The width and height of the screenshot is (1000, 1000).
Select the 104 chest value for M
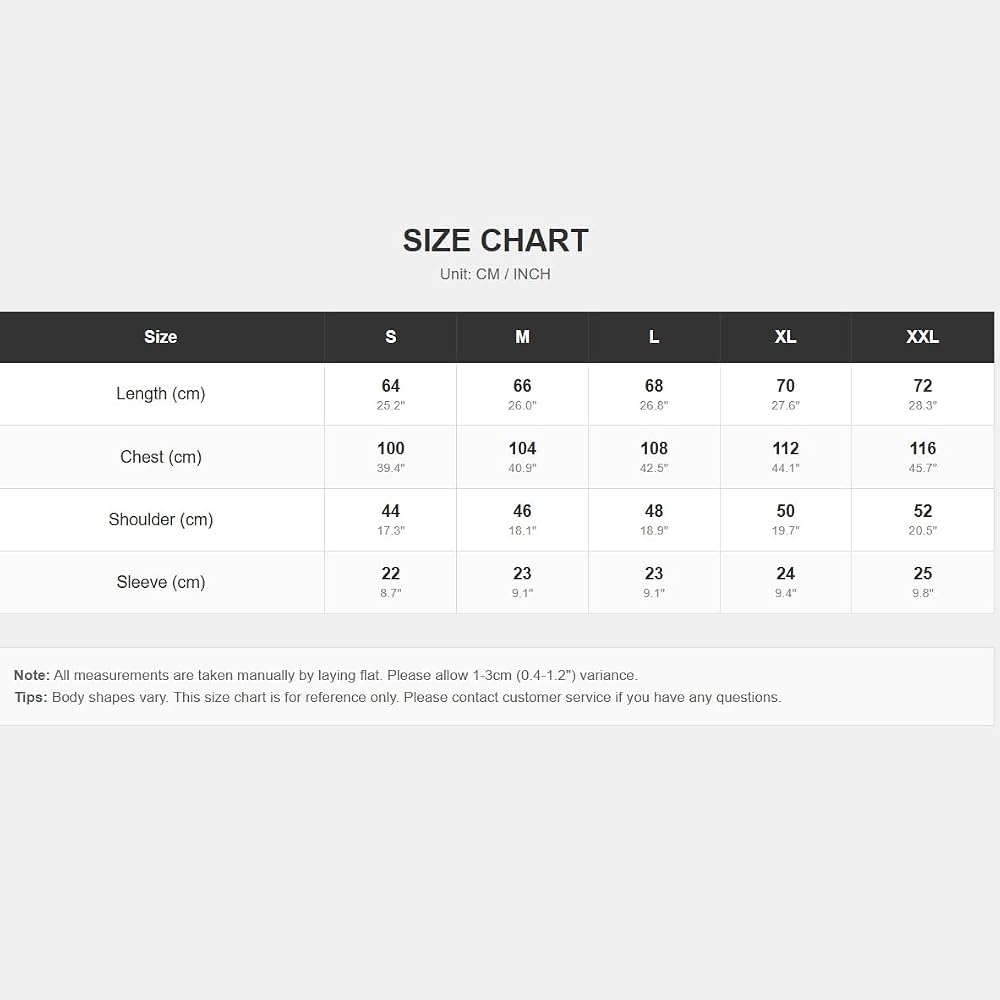coord(522,448)
